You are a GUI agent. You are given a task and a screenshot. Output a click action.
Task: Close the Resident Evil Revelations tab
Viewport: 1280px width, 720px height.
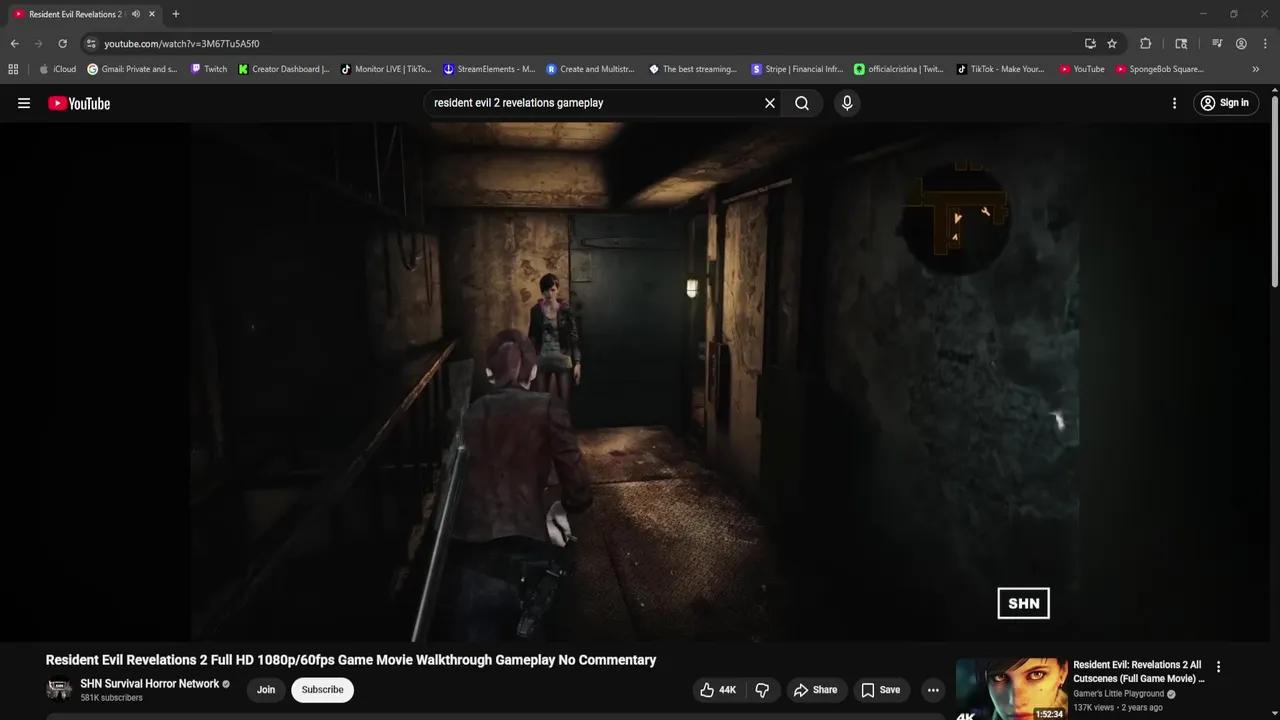tap(152, 14)
